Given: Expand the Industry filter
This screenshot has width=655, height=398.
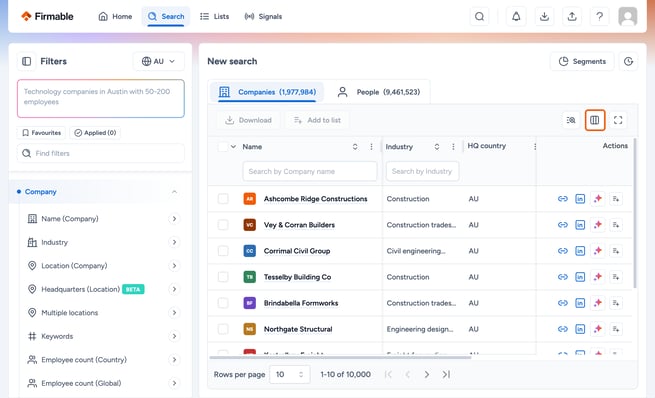Looking at the screenshot, I should (x=174, y=242).
